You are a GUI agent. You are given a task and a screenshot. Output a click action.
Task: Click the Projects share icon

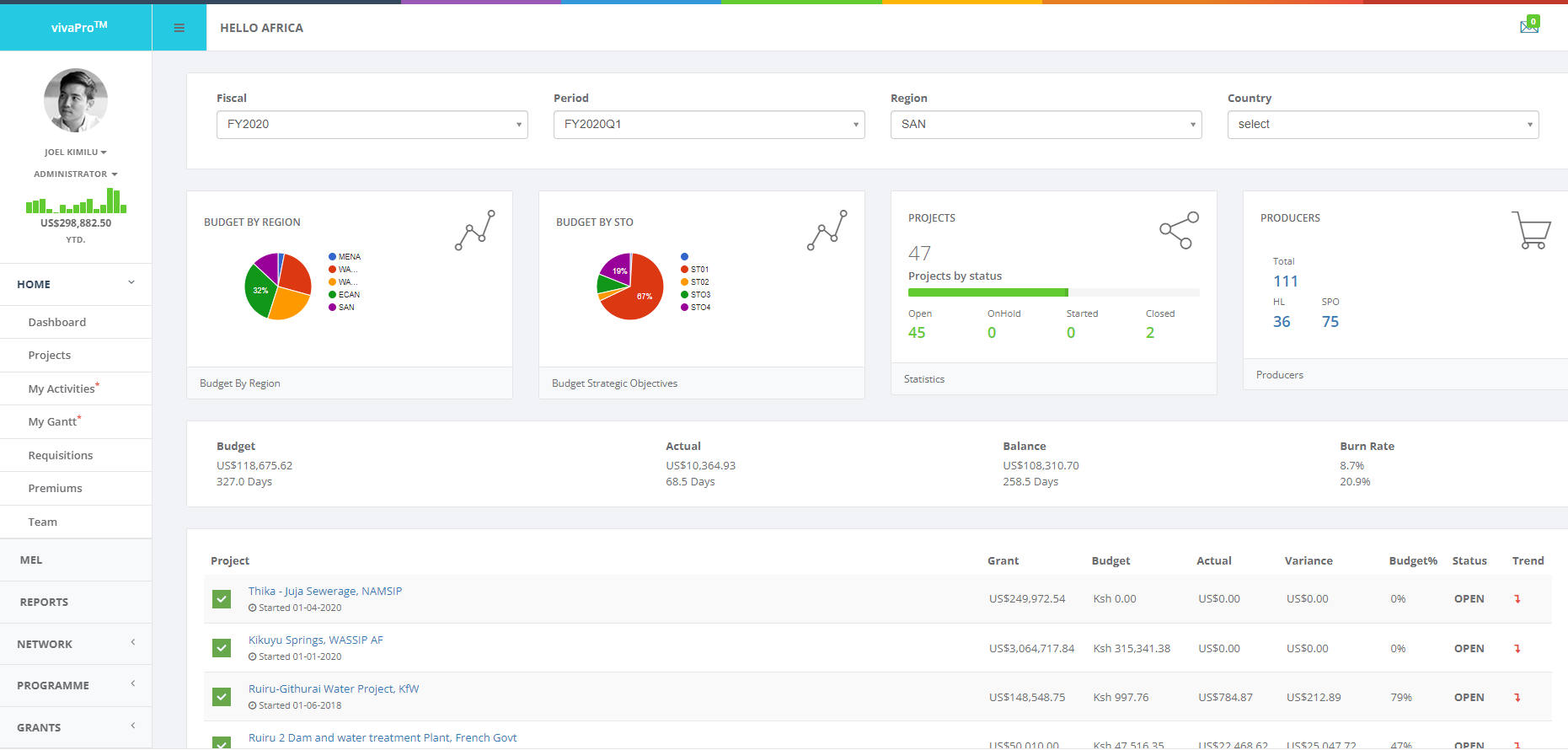pyautogui.click(x=1179, y=230)
